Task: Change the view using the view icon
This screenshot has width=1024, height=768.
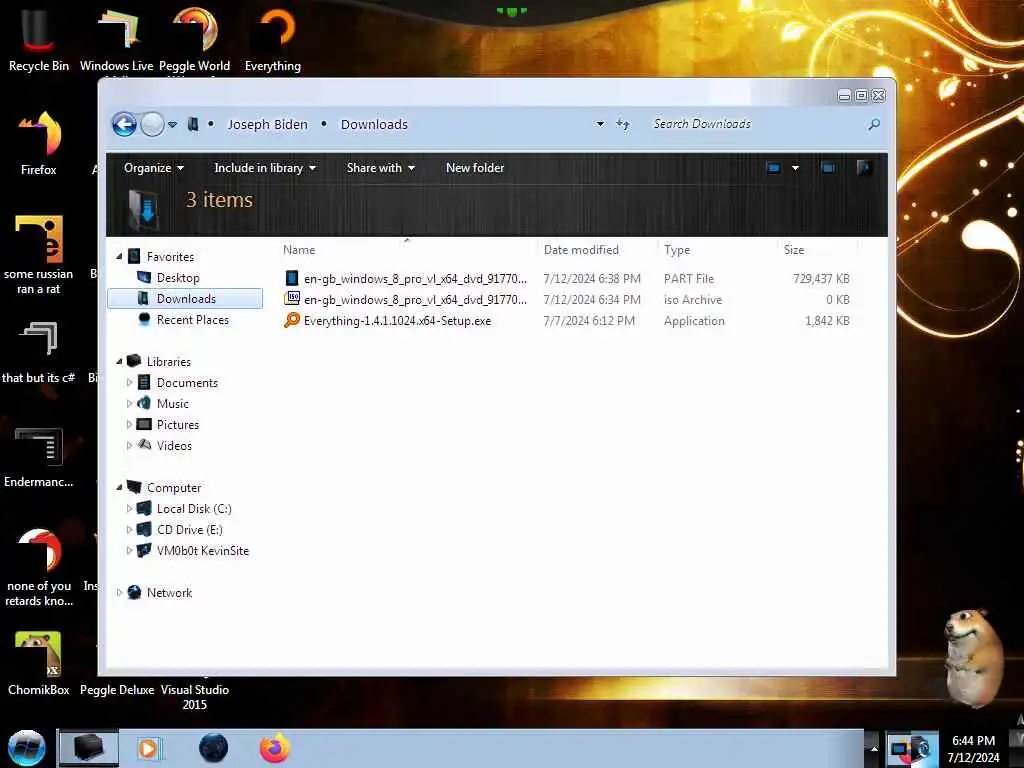Action: click(x=774, y=168)
